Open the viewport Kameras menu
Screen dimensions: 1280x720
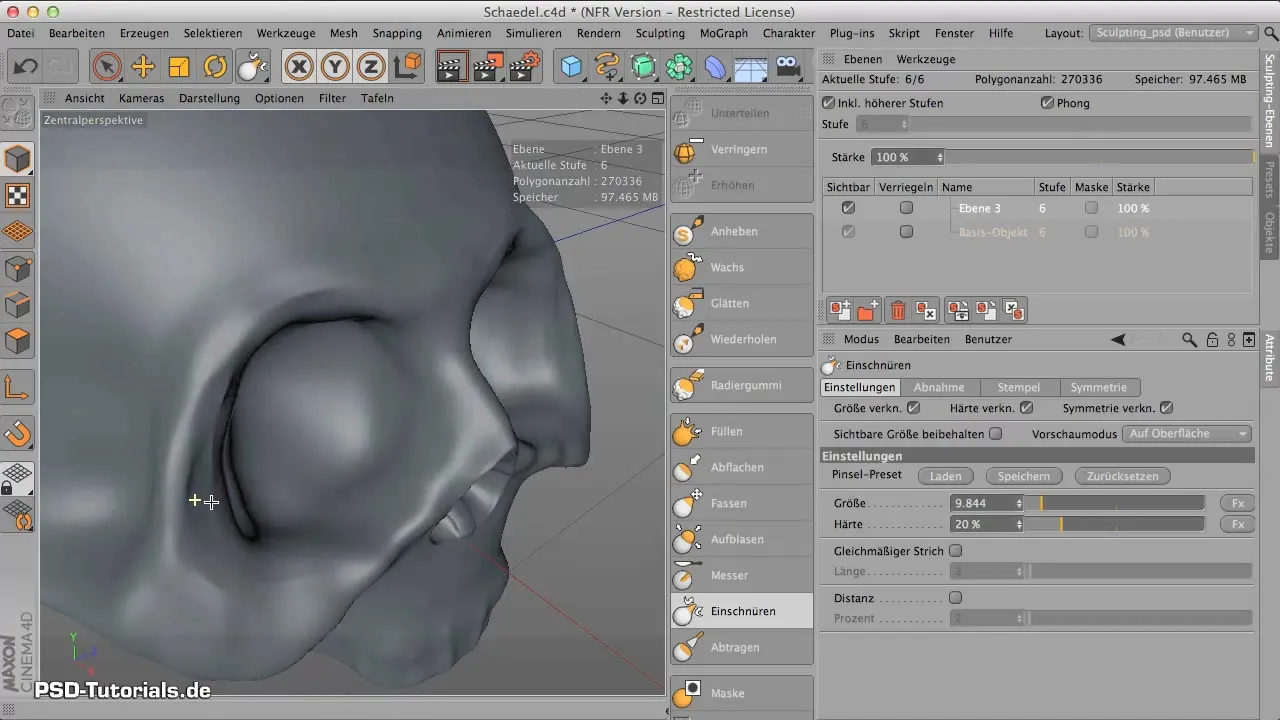[141, 98]
